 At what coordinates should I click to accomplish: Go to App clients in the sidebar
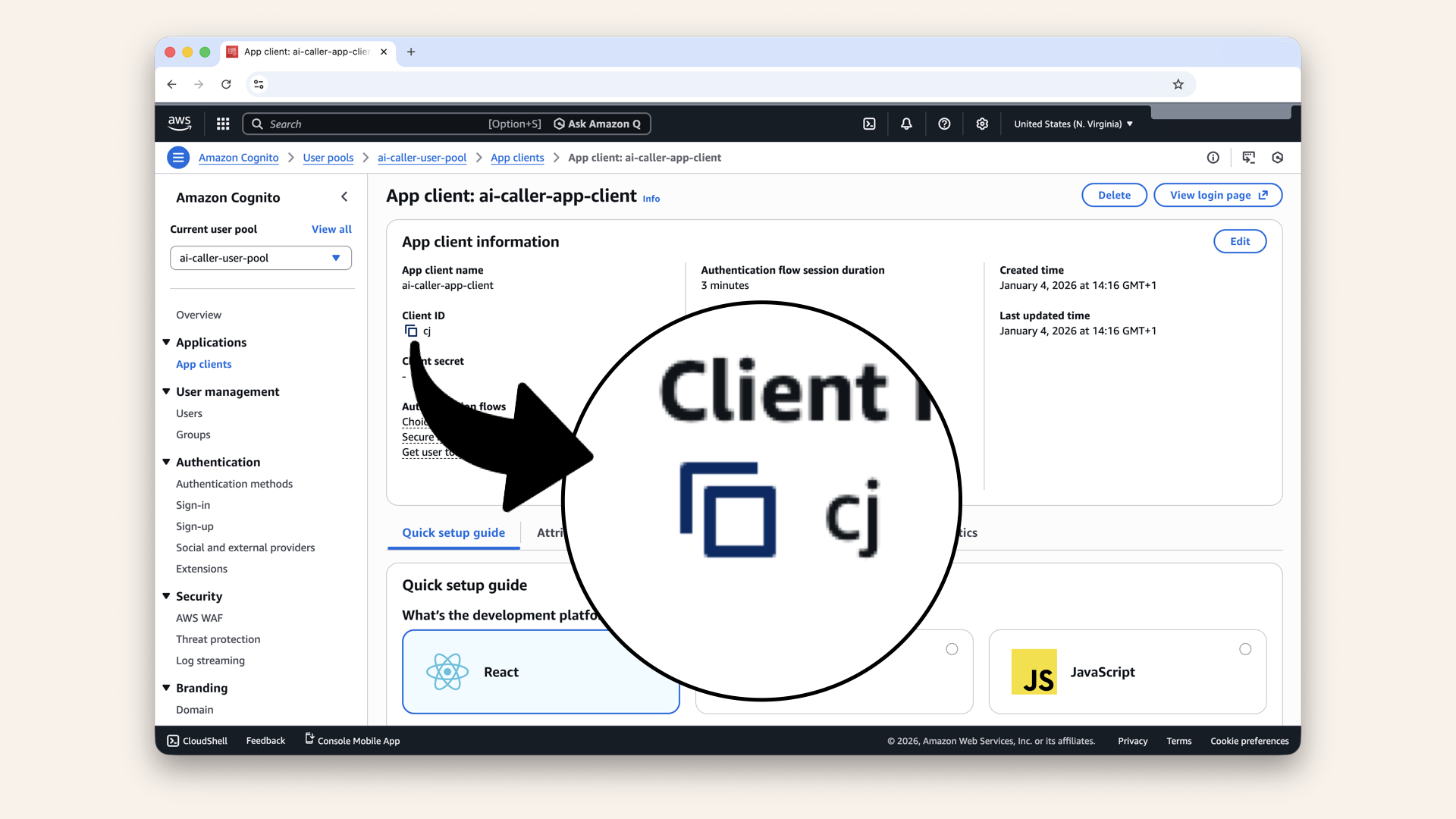click(203, 364)
